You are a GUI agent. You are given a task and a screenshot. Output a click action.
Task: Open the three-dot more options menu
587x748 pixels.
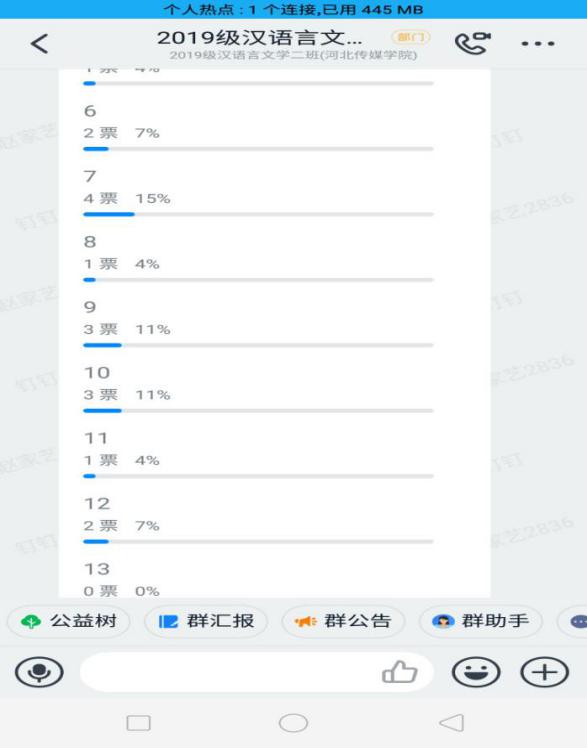tap(538, 43)
